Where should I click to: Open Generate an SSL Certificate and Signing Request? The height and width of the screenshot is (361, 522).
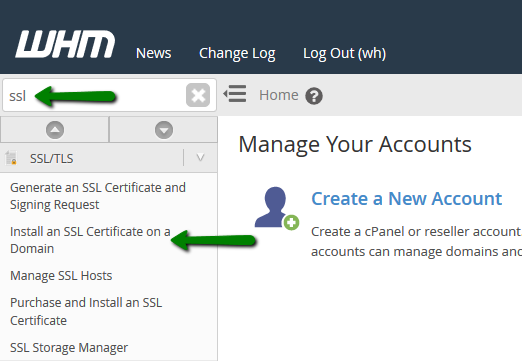(x=98, y=196)
